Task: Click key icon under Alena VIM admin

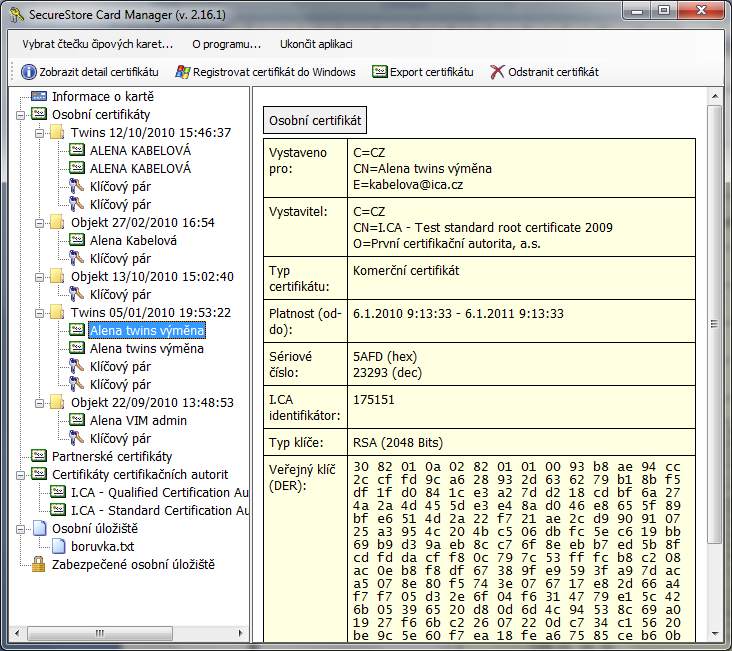Action: [x=77, y=438]
